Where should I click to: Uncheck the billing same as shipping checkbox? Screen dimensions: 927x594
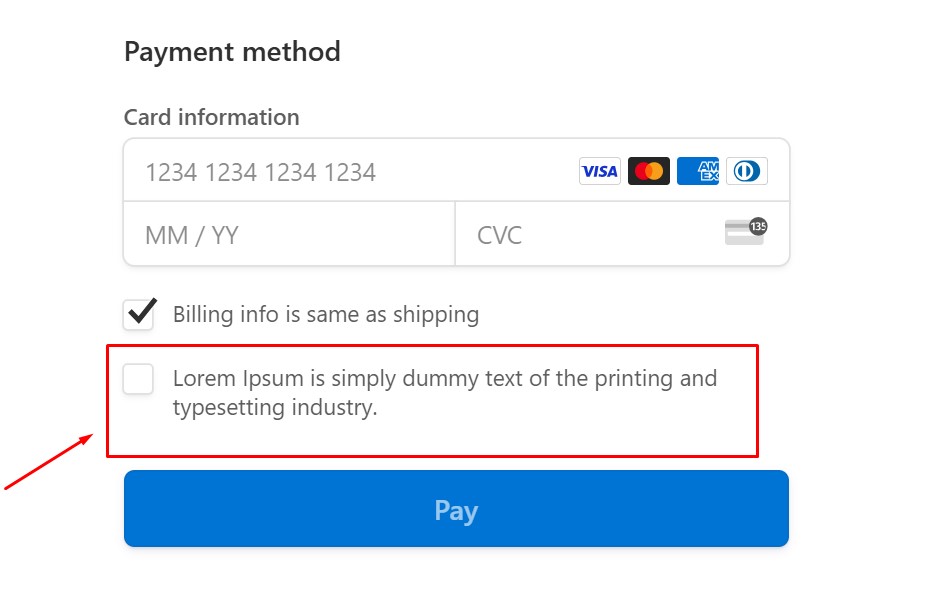tap(138, 315)
